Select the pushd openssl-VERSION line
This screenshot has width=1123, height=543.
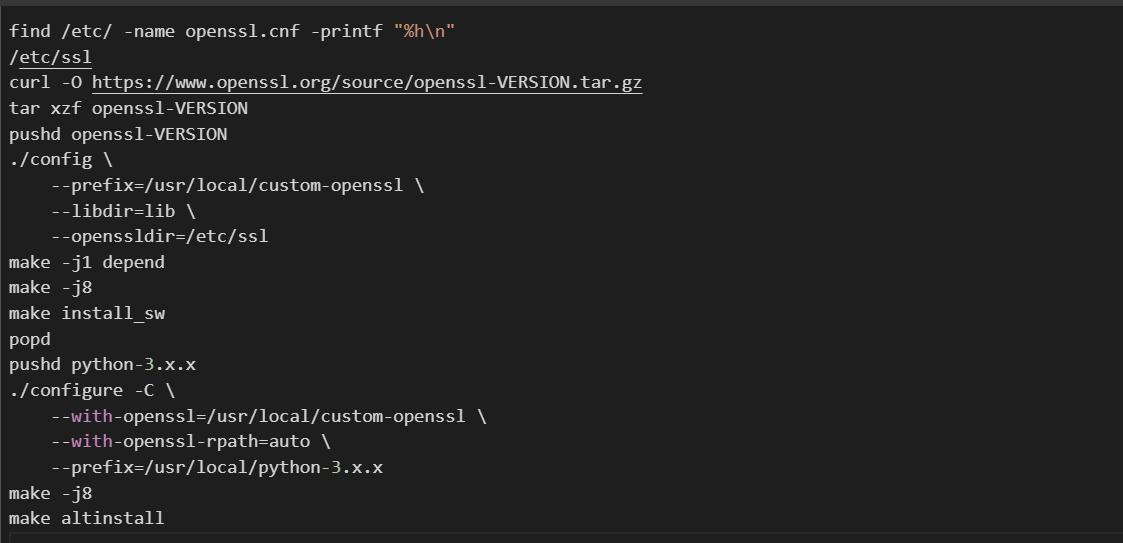coord(118,134)
